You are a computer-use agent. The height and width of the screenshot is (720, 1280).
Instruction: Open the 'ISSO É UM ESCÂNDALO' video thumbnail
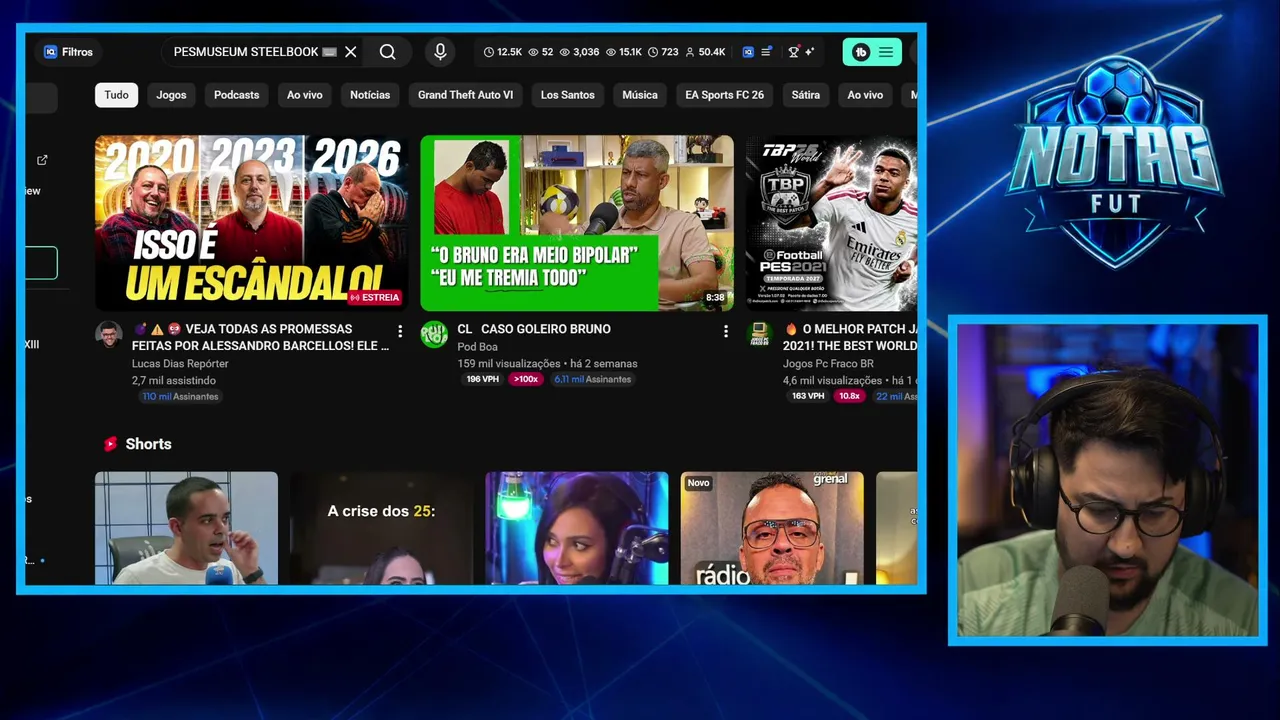251,223
